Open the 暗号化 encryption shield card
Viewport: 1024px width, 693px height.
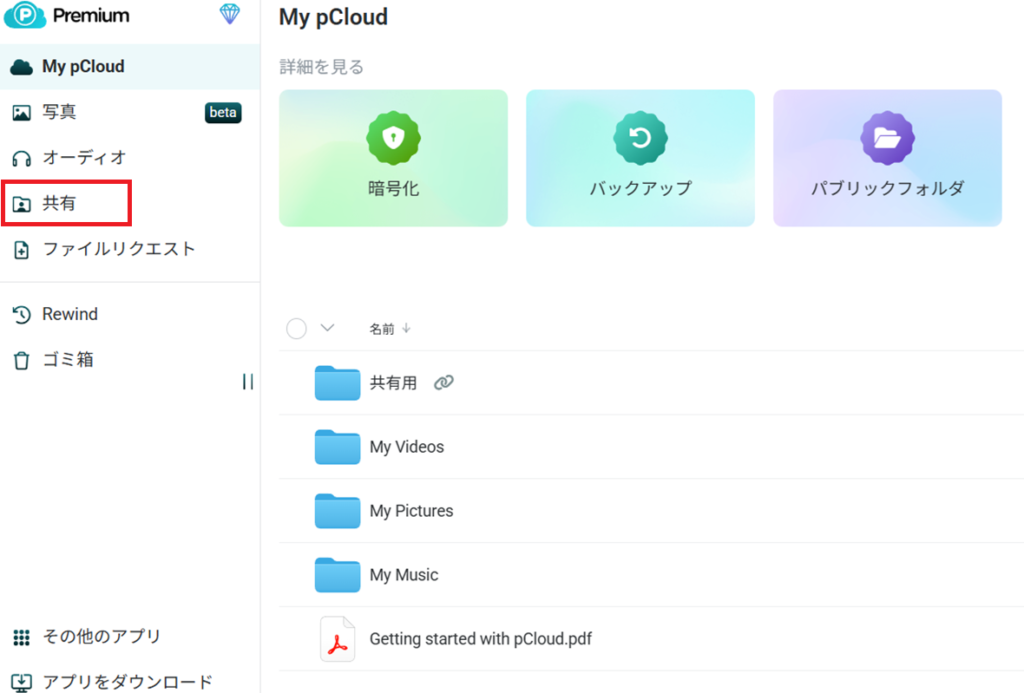pos(393,158)
